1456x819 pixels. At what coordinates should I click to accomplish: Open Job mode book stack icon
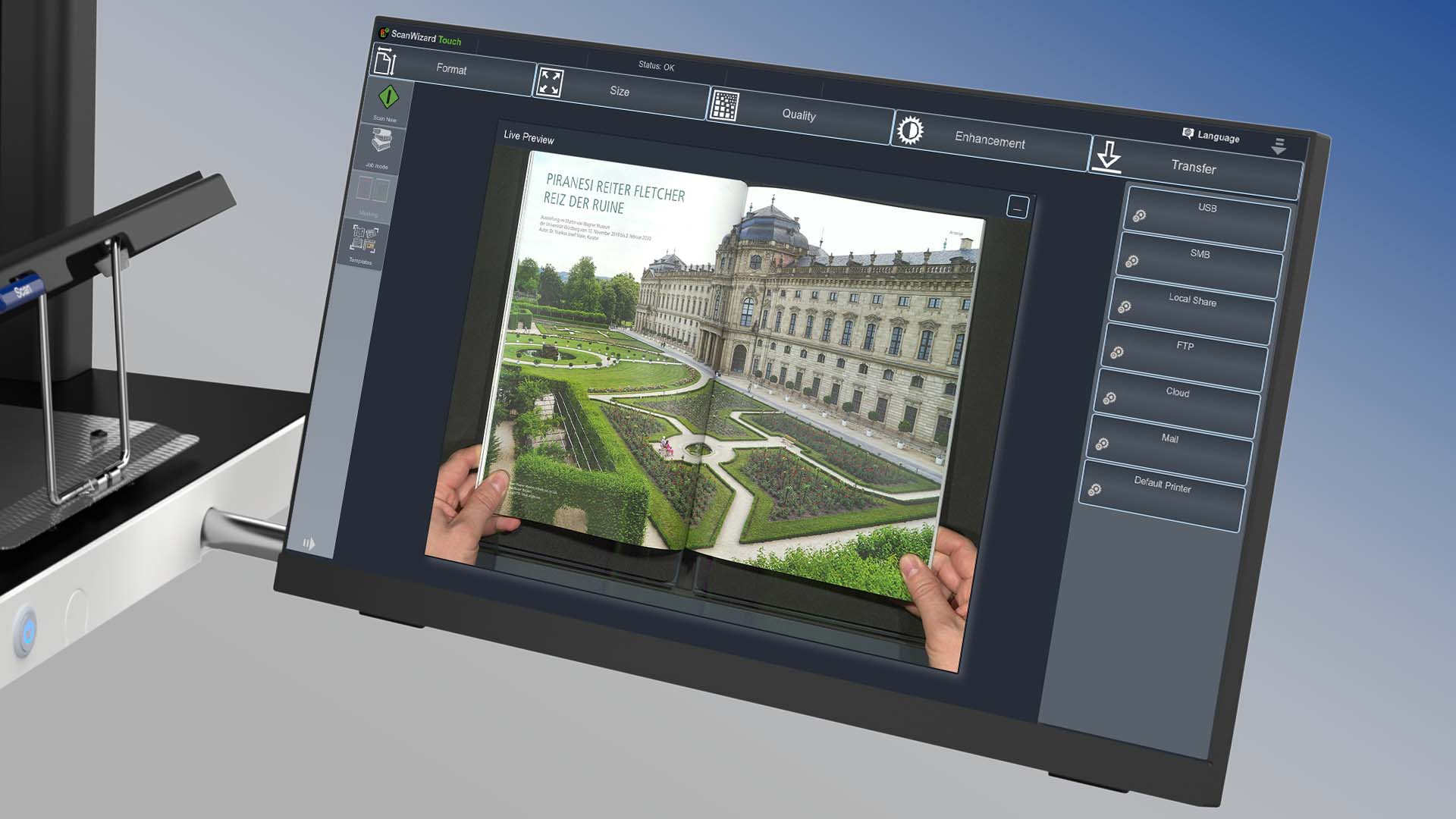coord(381,141)
